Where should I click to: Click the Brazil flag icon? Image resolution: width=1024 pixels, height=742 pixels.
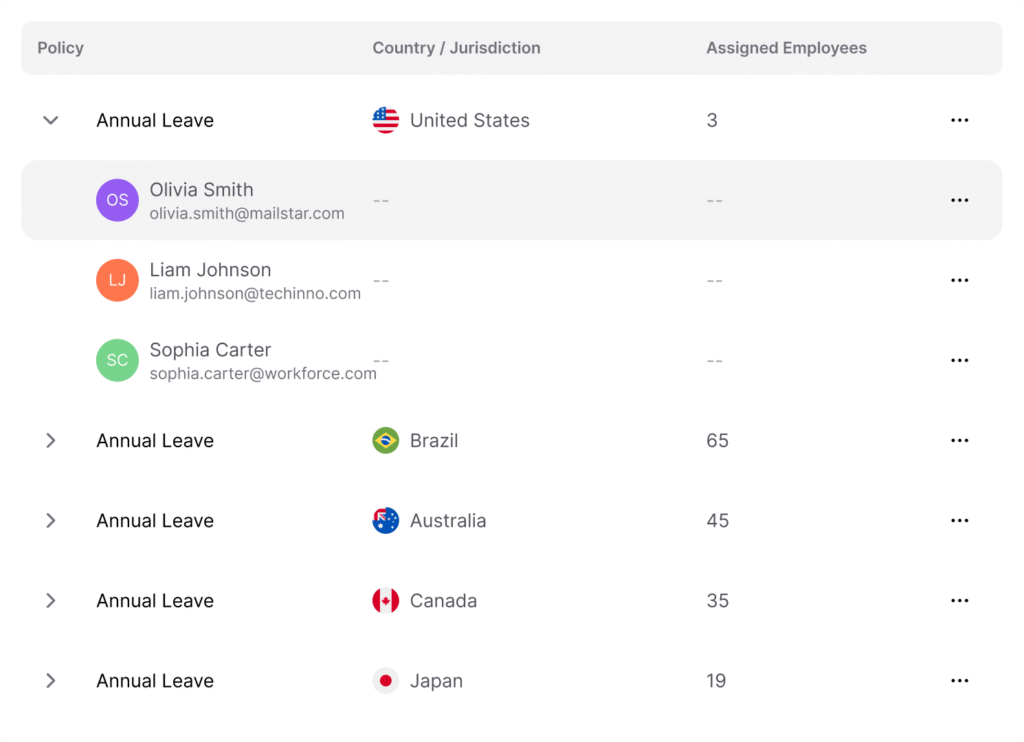coord(385,440)
